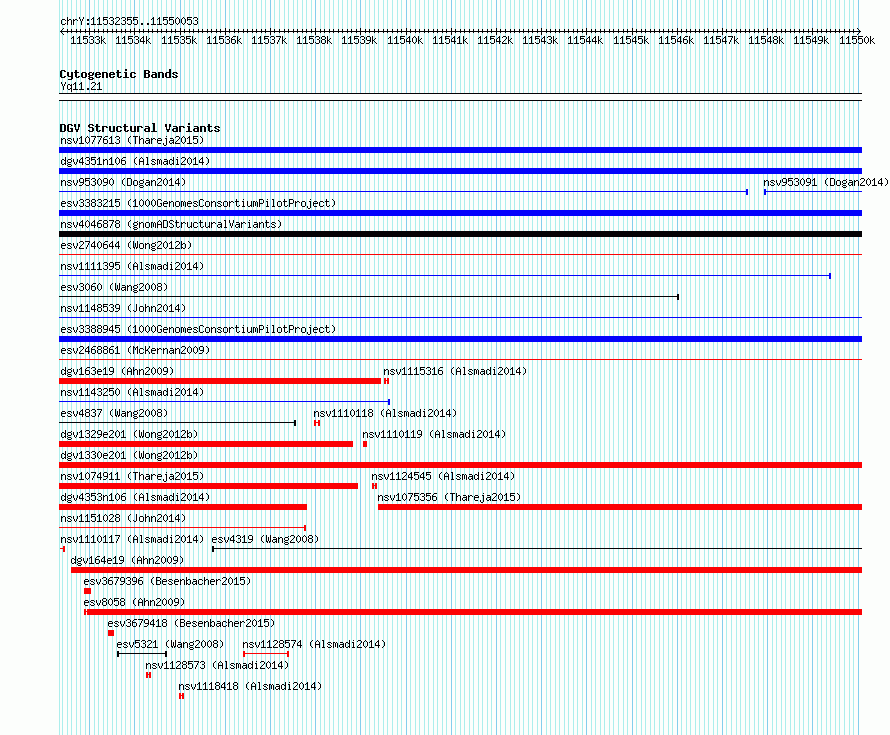Click dgv164e19 (Ahn2009) label
The image size is (890, 735).
point(127,560)
